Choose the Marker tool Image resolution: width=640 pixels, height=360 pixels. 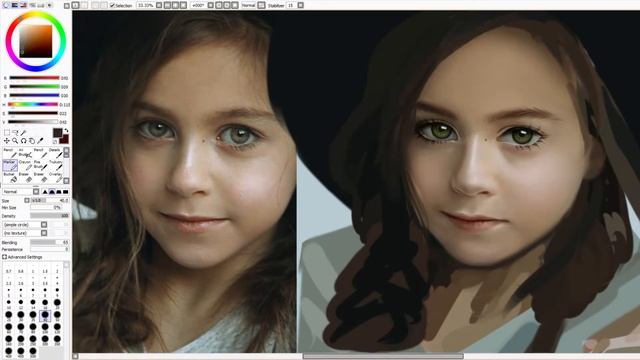[10, 165]
